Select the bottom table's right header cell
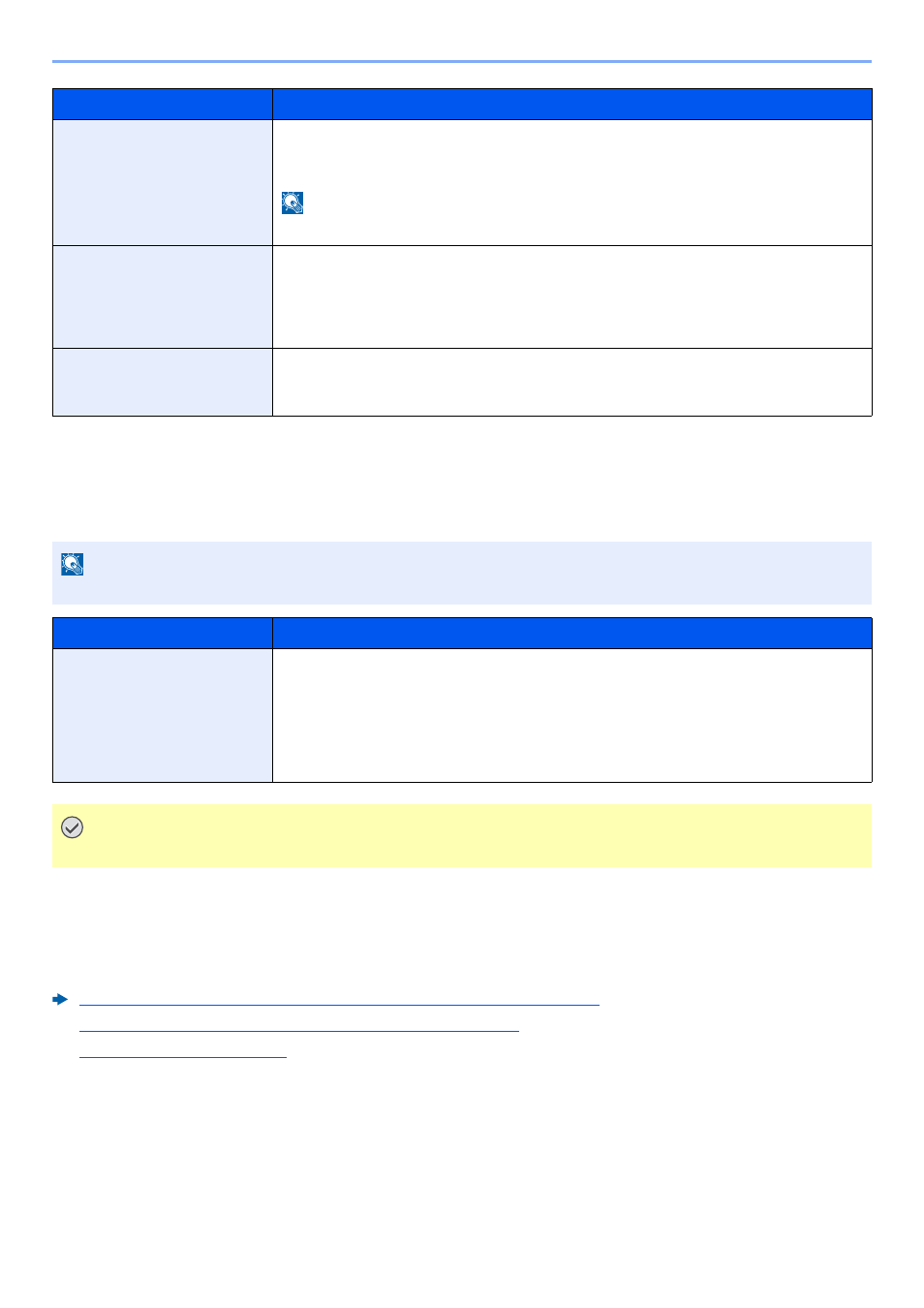Image resolution: width=924 pixels, height=1308 pixels. 571,634
